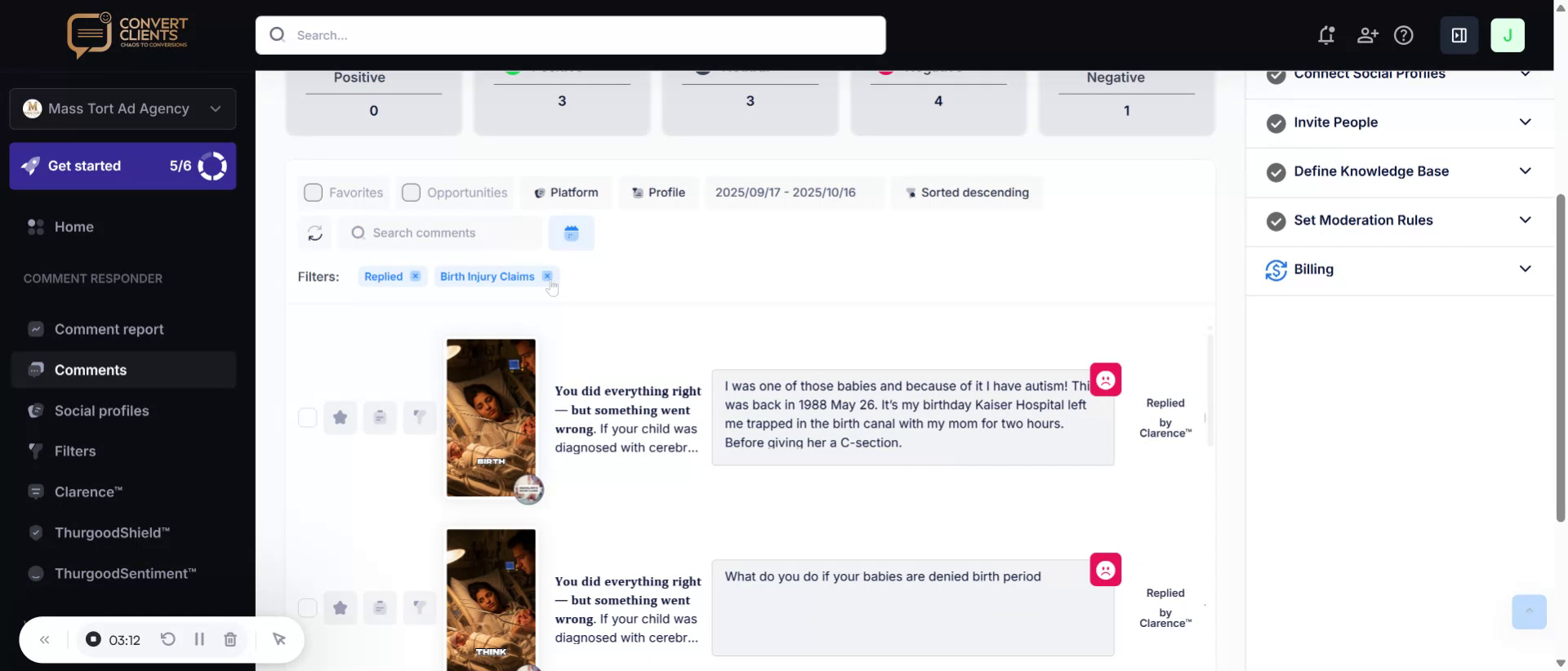Click the top Search field
This screenshot has width=1568, height=671.
tap(570, 35)
